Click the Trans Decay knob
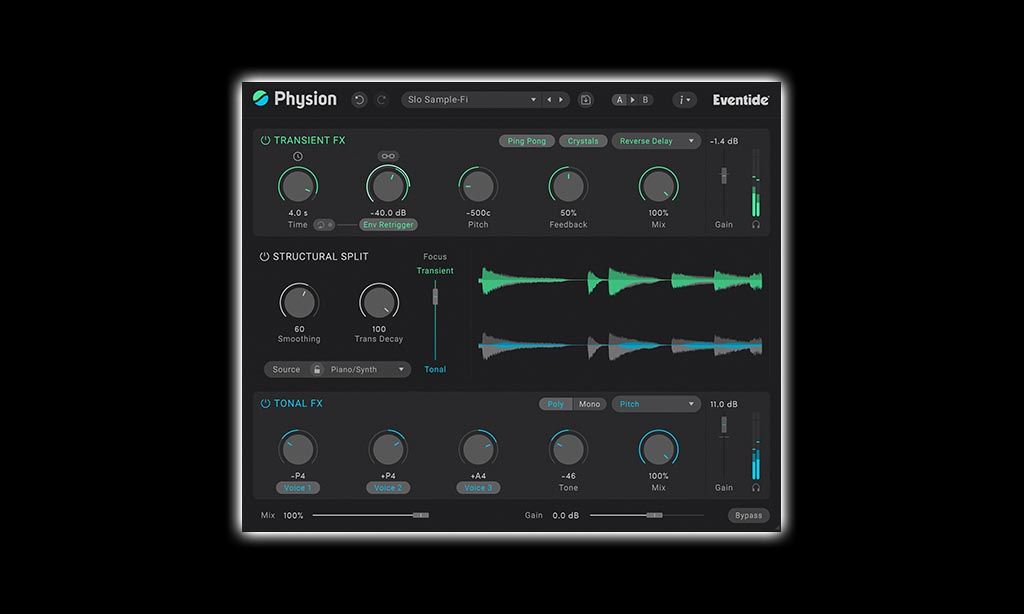The height and width of the screenshot is (614, 1024). click(379, 302)
